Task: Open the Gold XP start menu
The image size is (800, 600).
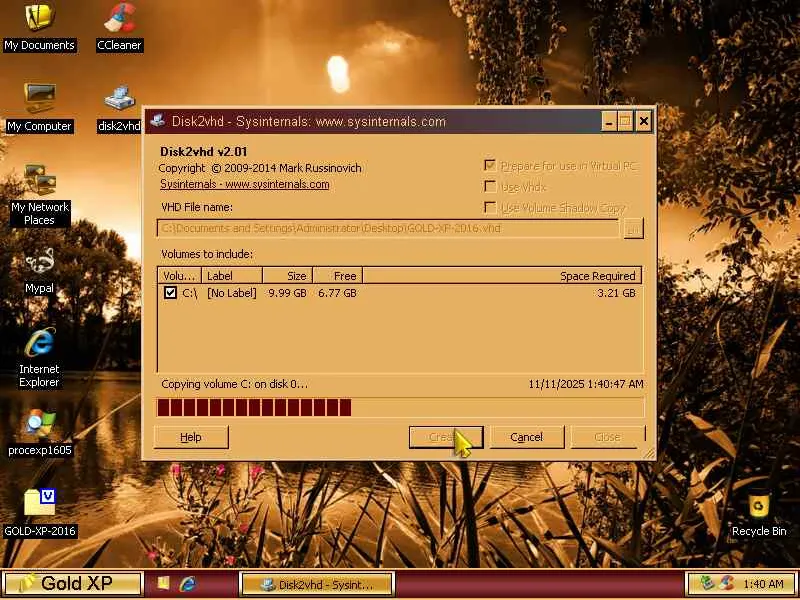Action: (71, 583)
